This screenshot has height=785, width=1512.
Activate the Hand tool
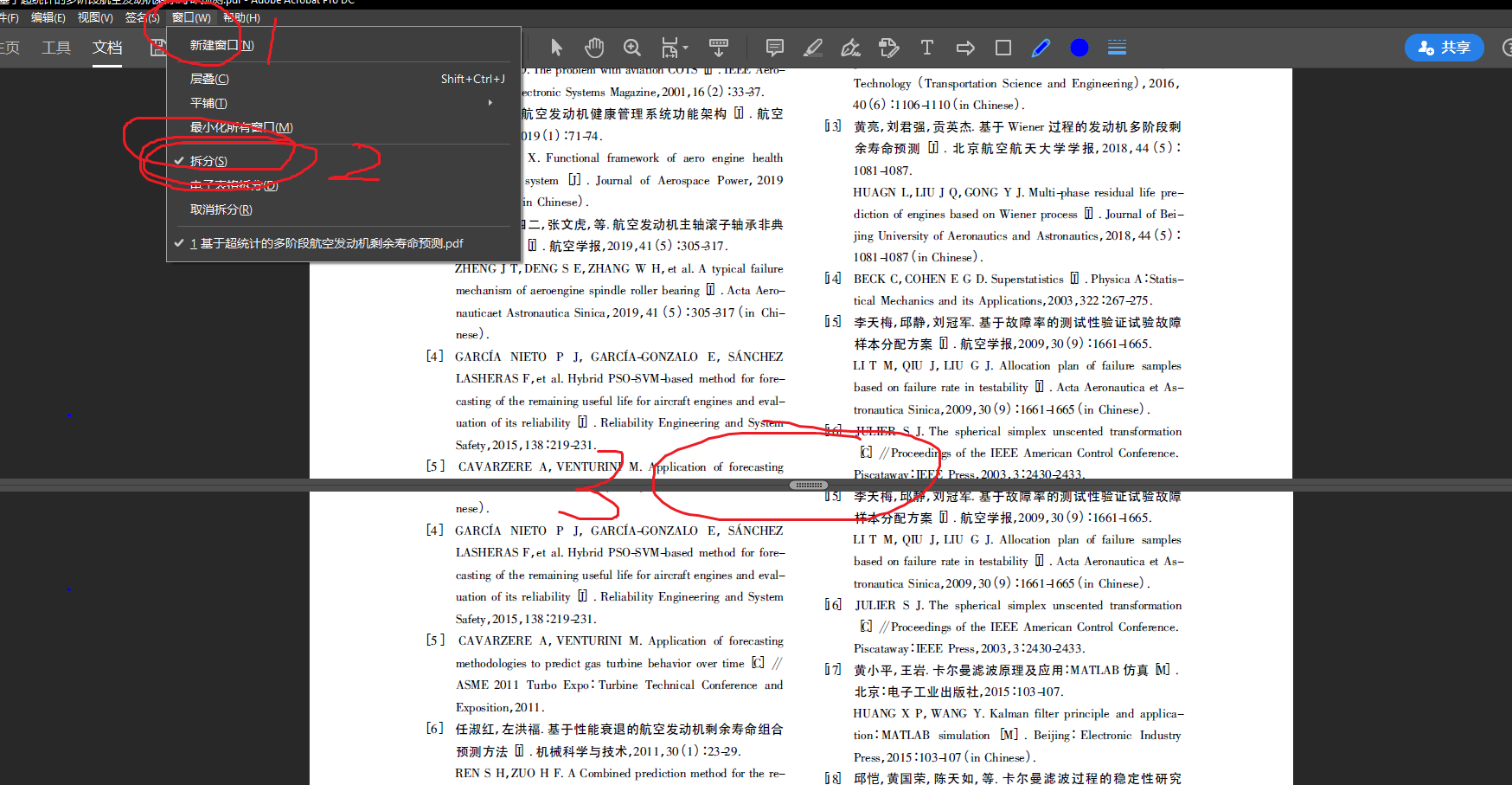point(594,48)
